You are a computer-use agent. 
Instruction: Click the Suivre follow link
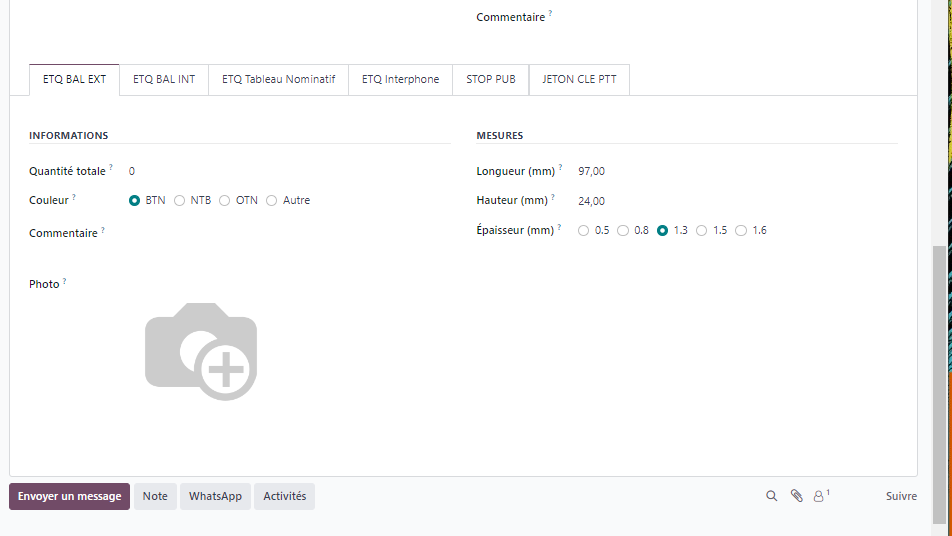point(900,497)
